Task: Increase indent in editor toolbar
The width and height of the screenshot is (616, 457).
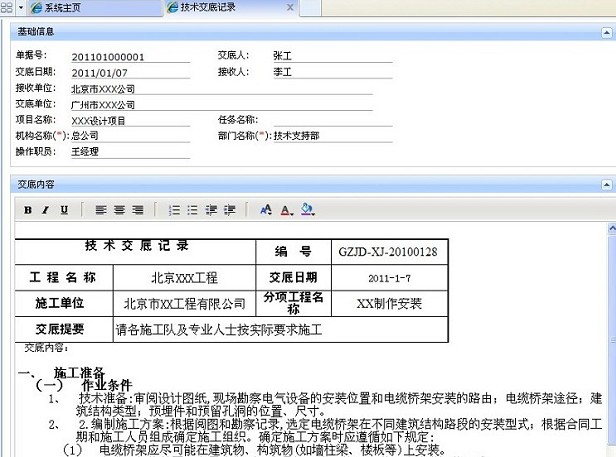Action: [230, 210]
